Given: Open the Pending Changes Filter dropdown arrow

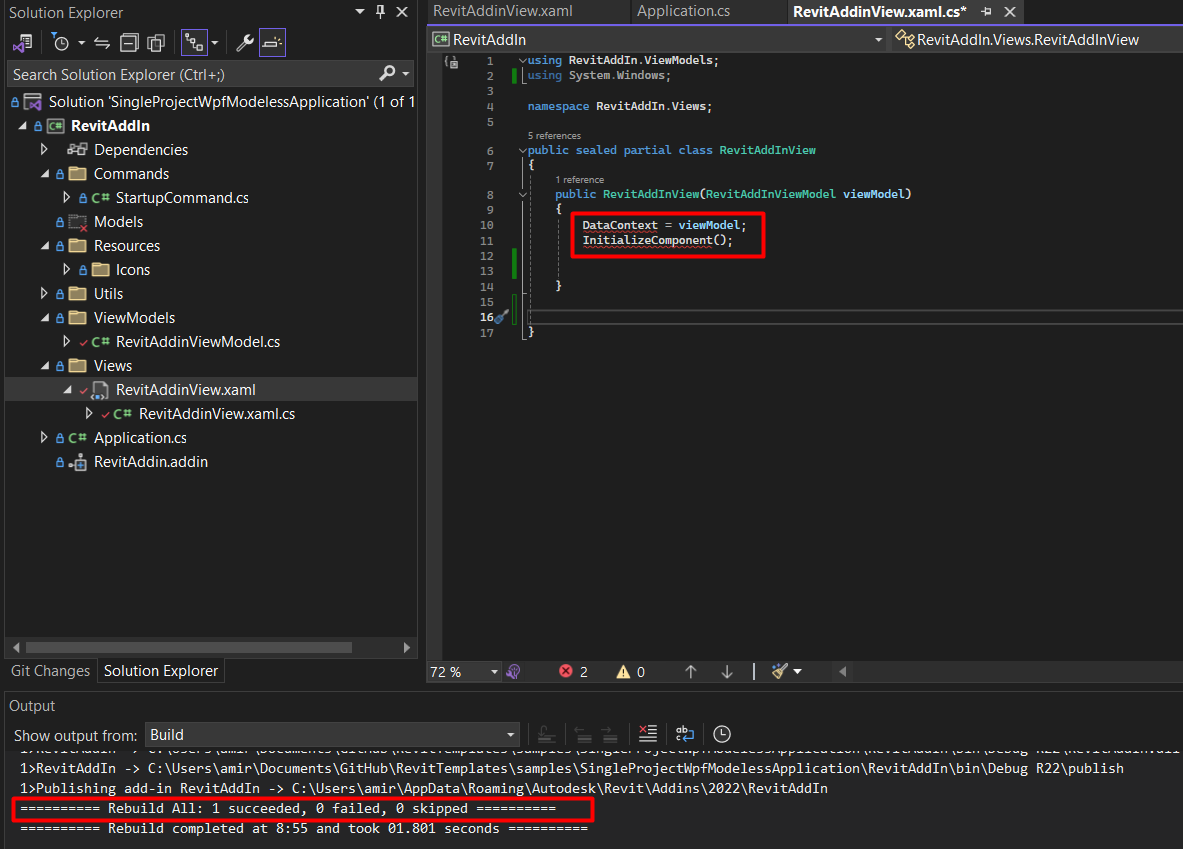Looking at the screenshot, I should [81, 43].
